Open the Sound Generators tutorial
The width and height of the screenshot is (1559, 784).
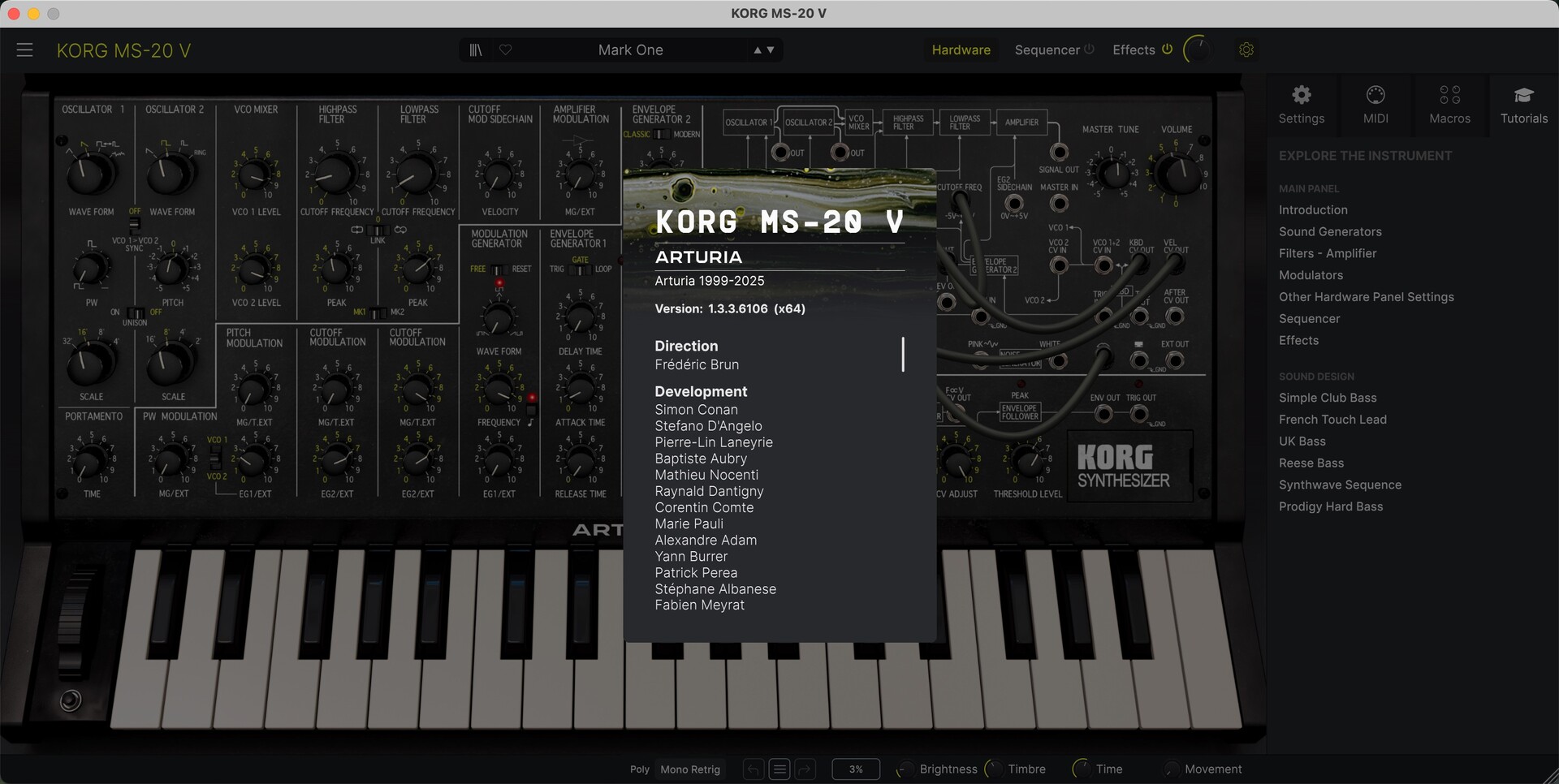pyautogui.click(x=1330, y=232)
